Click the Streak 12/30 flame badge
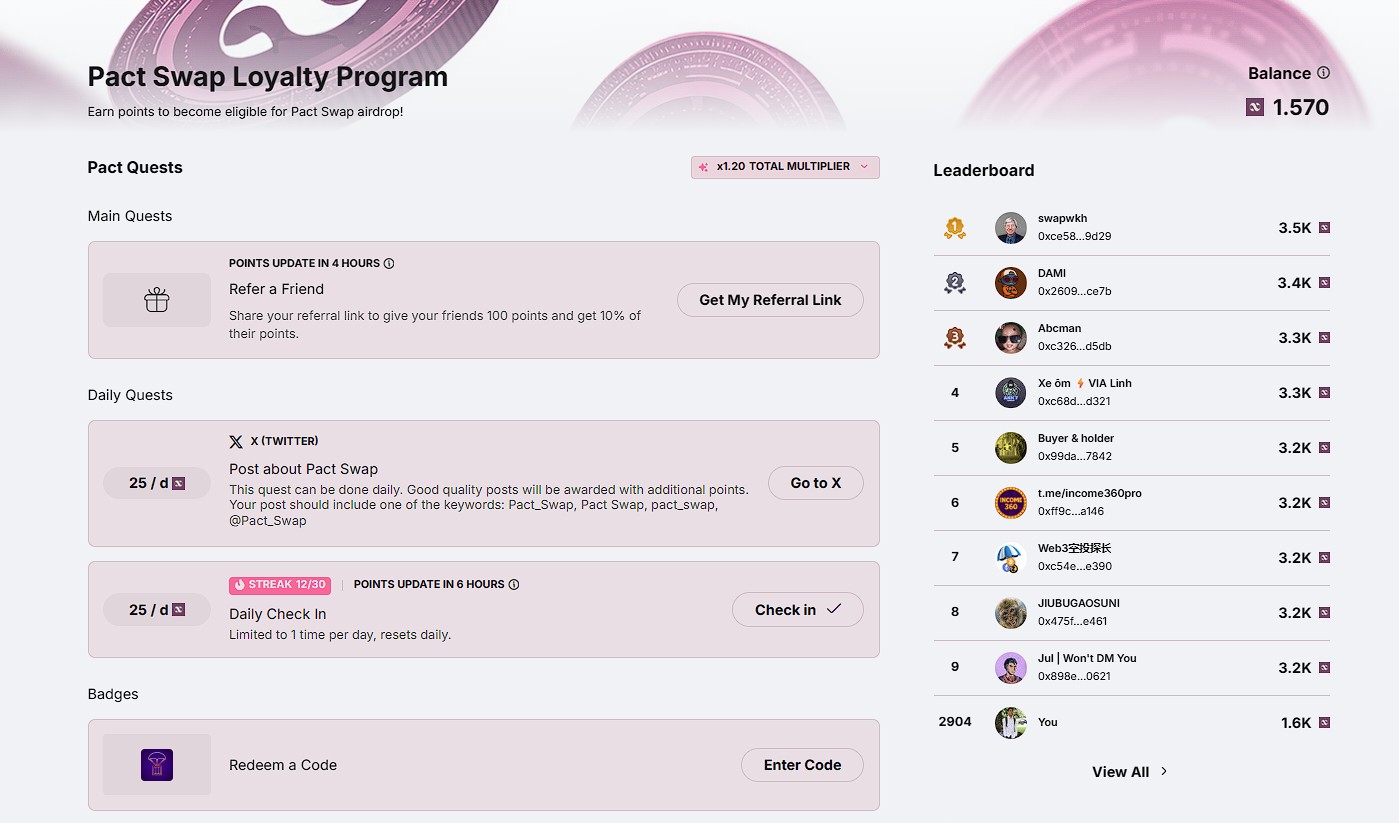Image resolution: width=1399 pixels, height=823 pixels. [x=280, y=585]
